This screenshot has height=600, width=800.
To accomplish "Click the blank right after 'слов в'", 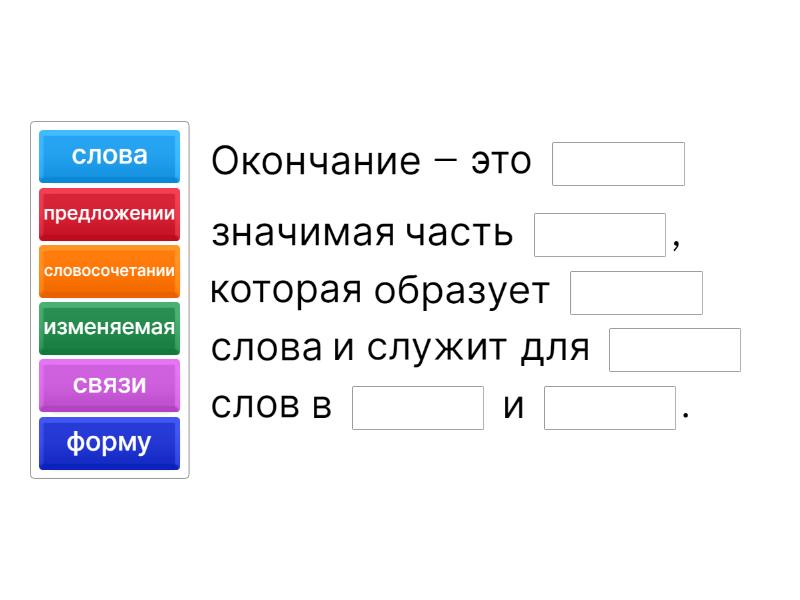I will [x=418, y=408].
